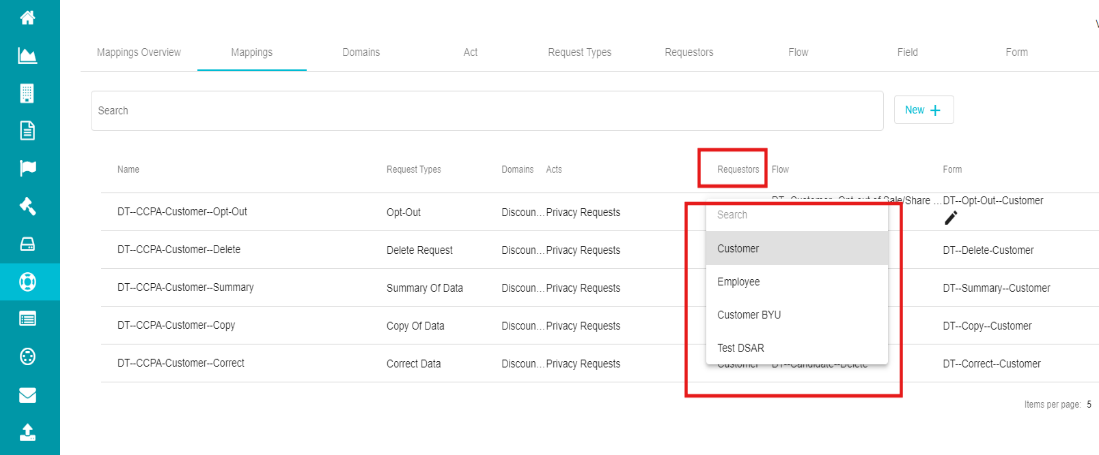The height and width of the screenshot is (455, 1099).
Task: Click DT--Opt-Out--Customer form cell
Action: [x=993, y=201]
